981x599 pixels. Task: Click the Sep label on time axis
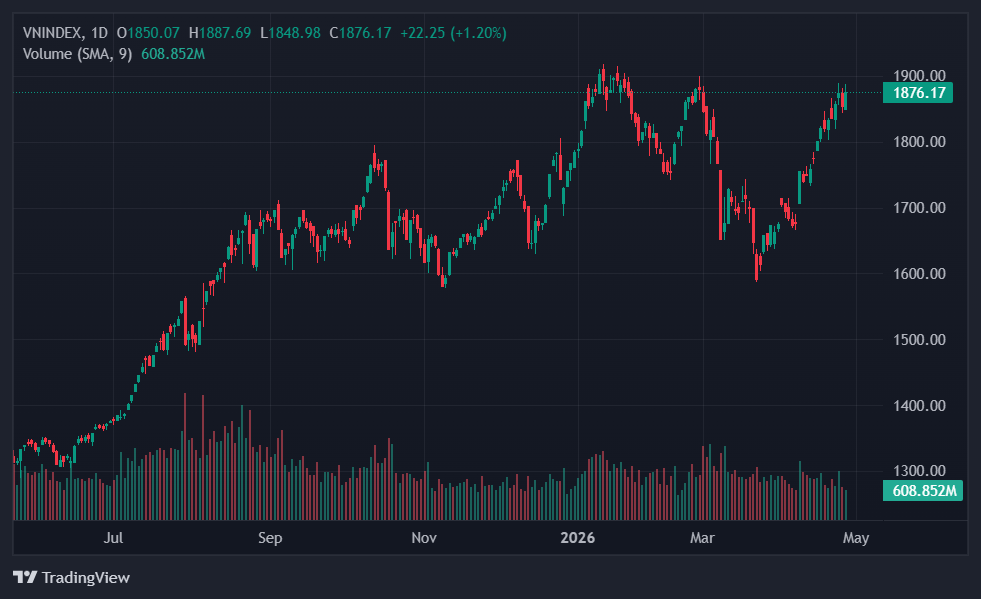point(270,538)
